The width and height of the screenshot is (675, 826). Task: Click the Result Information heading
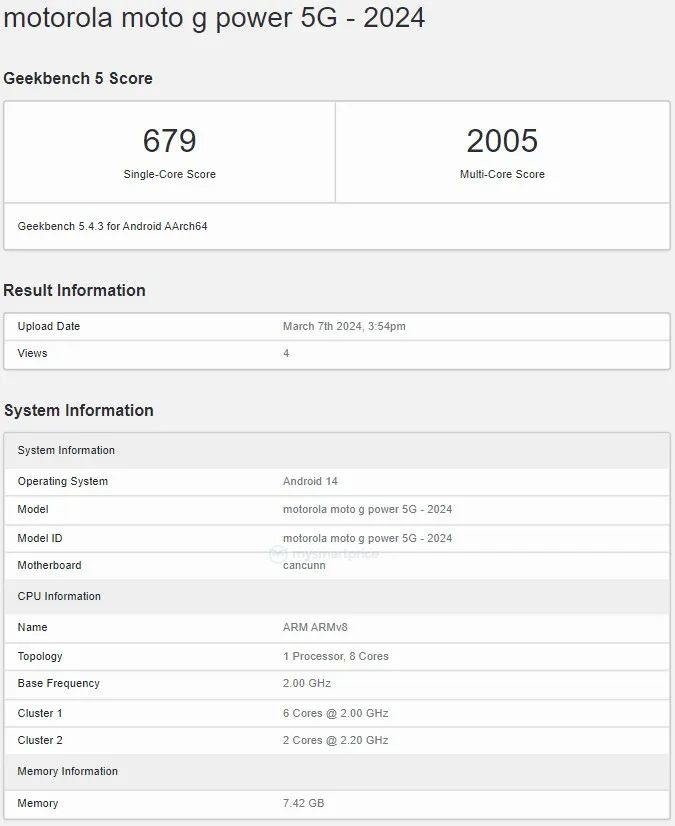(x=74, y=290)
